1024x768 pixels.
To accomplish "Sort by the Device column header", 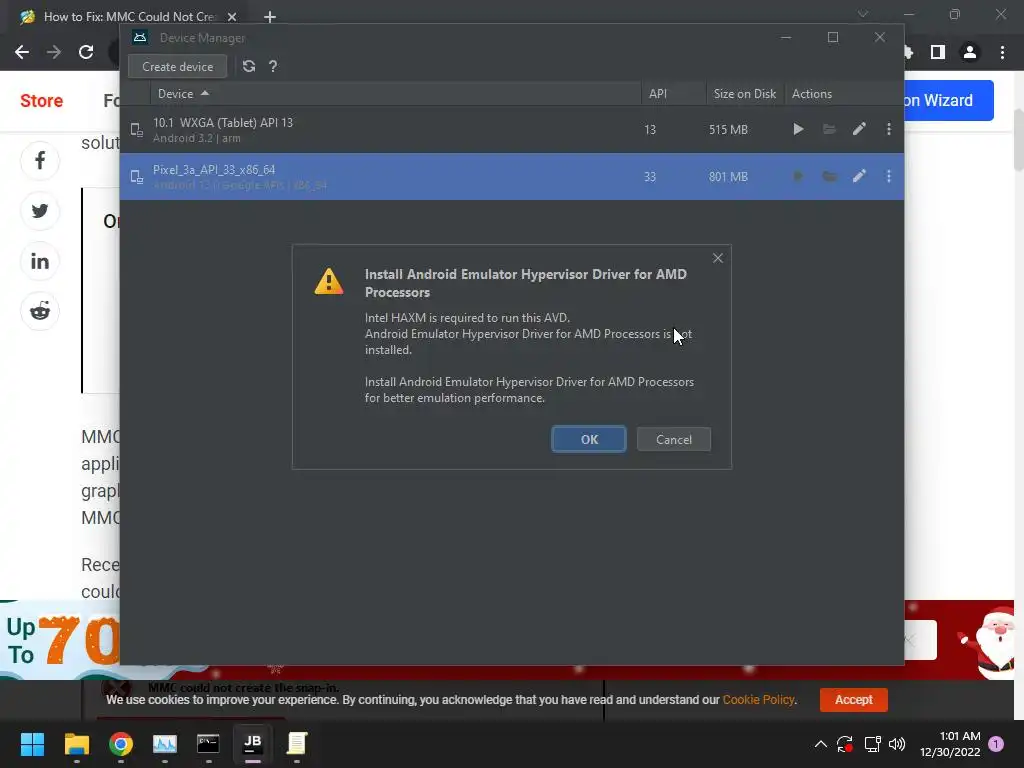I will pyautogui.click(x=396, y=94).
